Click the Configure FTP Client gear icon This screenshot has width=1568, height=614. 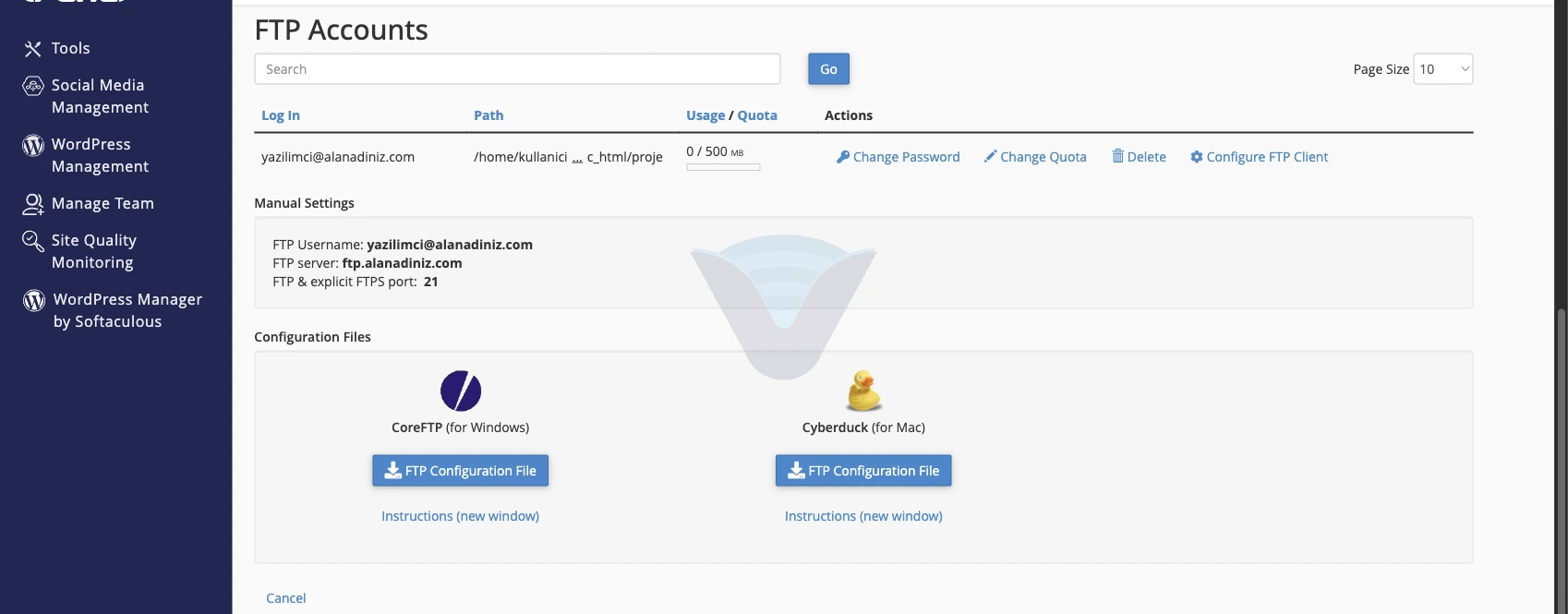(x=1197, y=157)
